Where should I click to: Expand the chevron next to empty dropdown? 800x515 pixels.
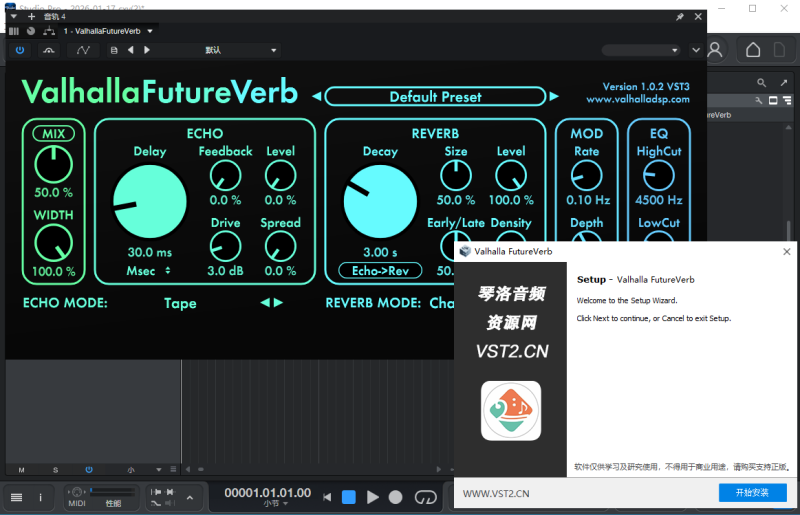point(696,50)
